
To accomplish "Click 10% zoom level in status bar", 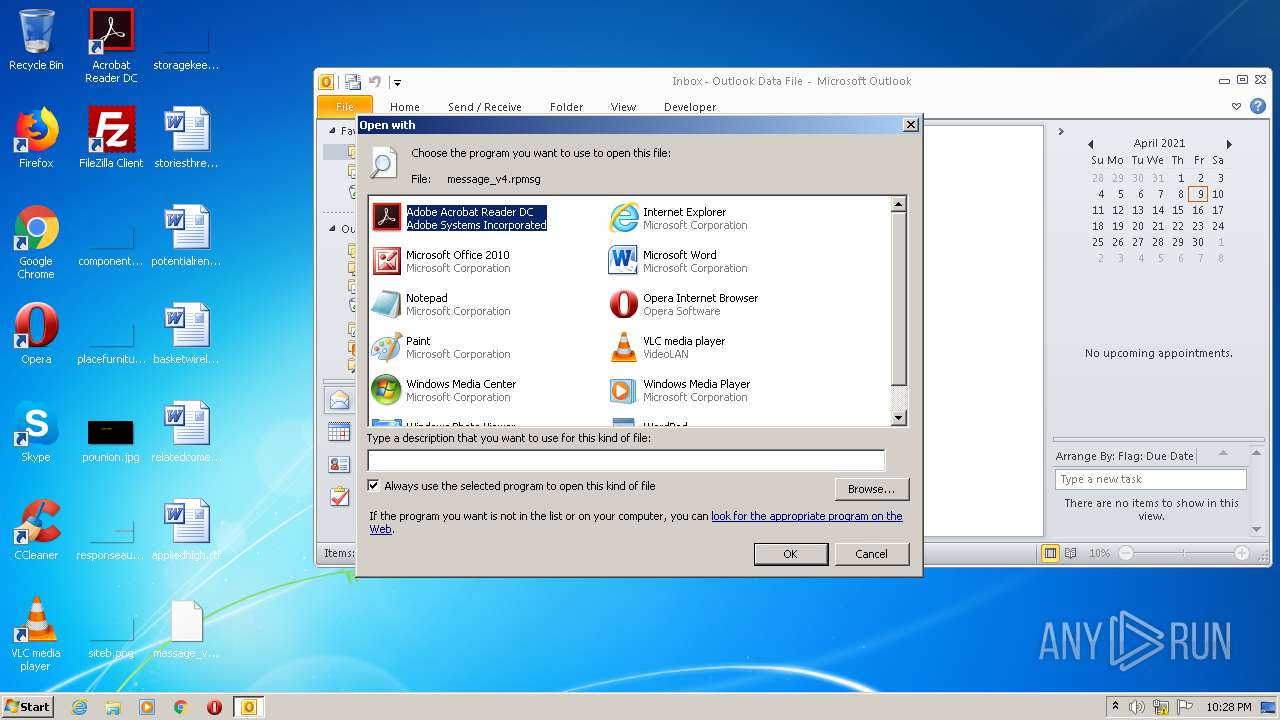I will 1099,553.
